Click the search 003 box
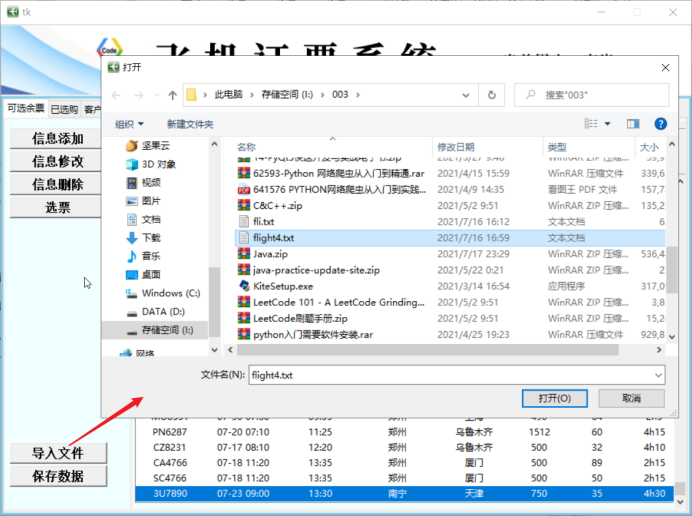The height and width of the screenshot is (516, 692). [591, 95]
